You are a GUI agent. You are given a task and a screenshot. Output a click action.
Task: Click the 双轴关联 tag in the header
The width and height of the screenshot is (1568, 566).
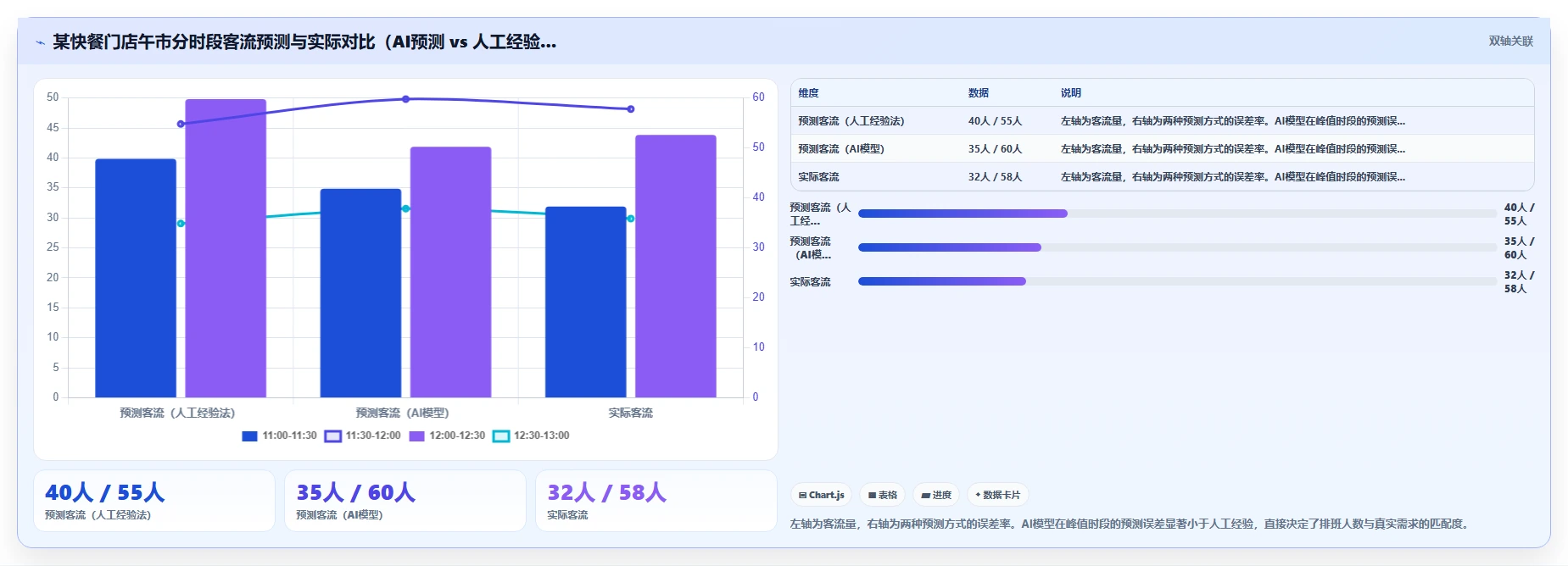[1510, 41]
